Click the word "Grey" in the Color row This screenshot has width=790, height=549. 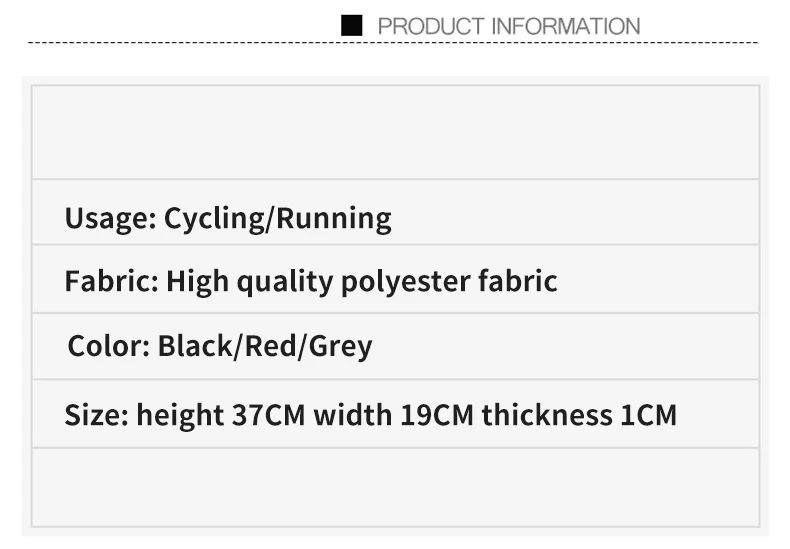(x=340, y=346)
